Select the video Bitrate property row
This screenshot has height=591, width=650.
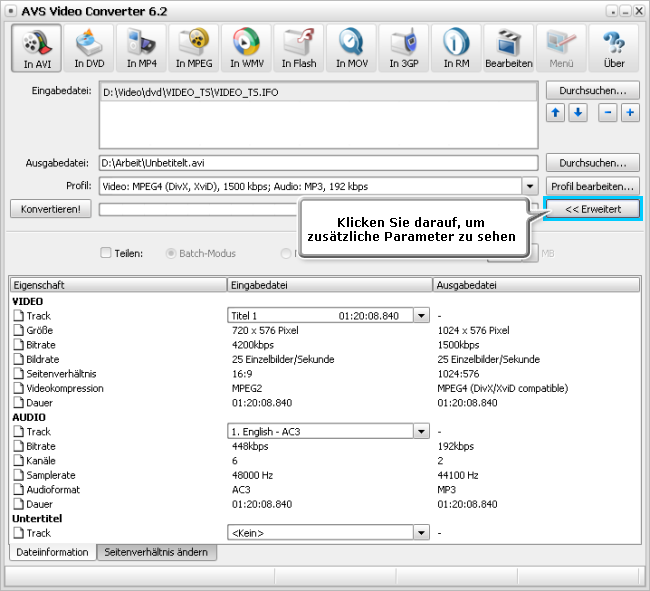coord(325,345)
